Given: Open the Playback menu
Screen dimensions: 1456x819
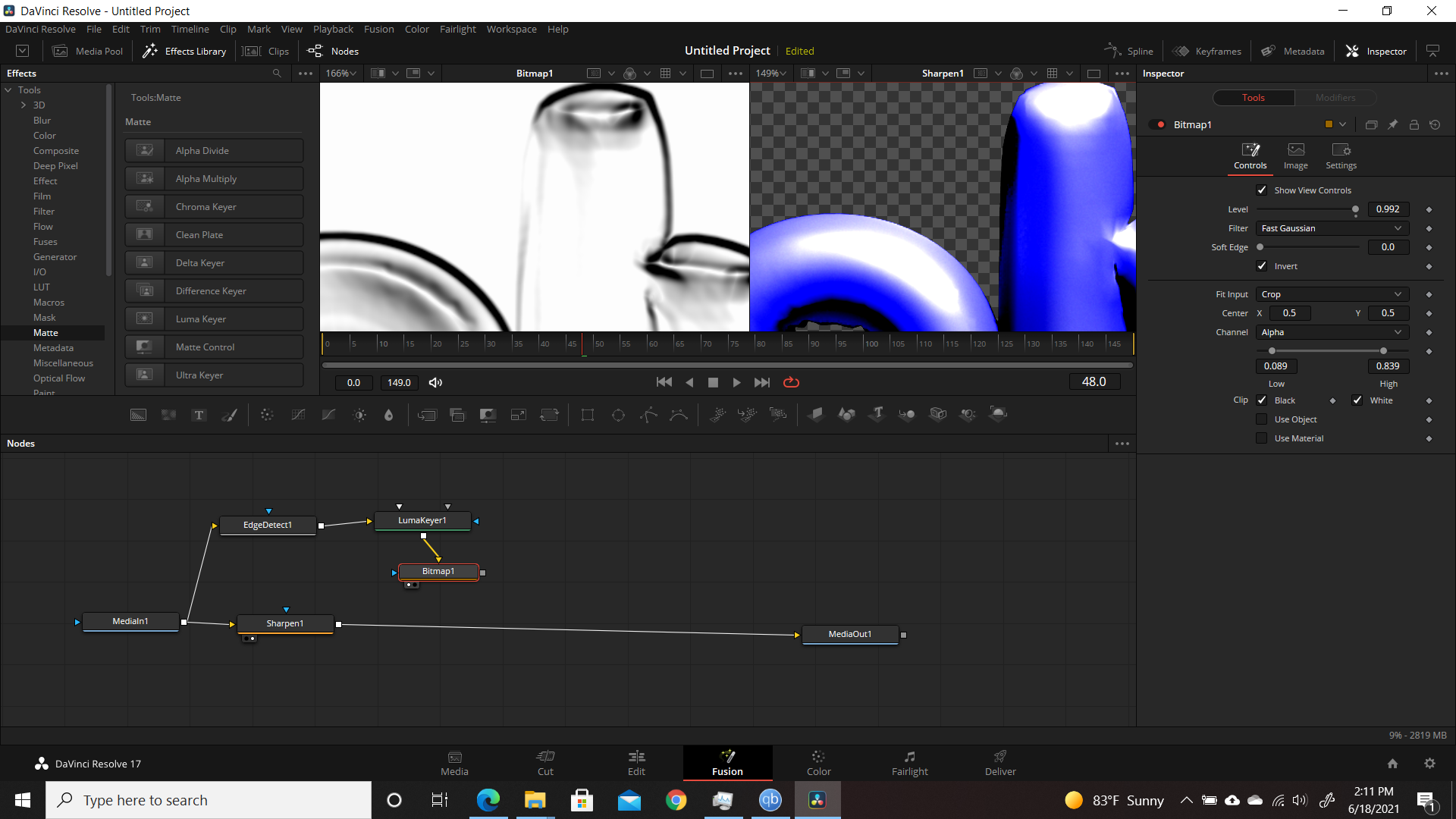Looking at the screenshot, I should tap(333, 29).
